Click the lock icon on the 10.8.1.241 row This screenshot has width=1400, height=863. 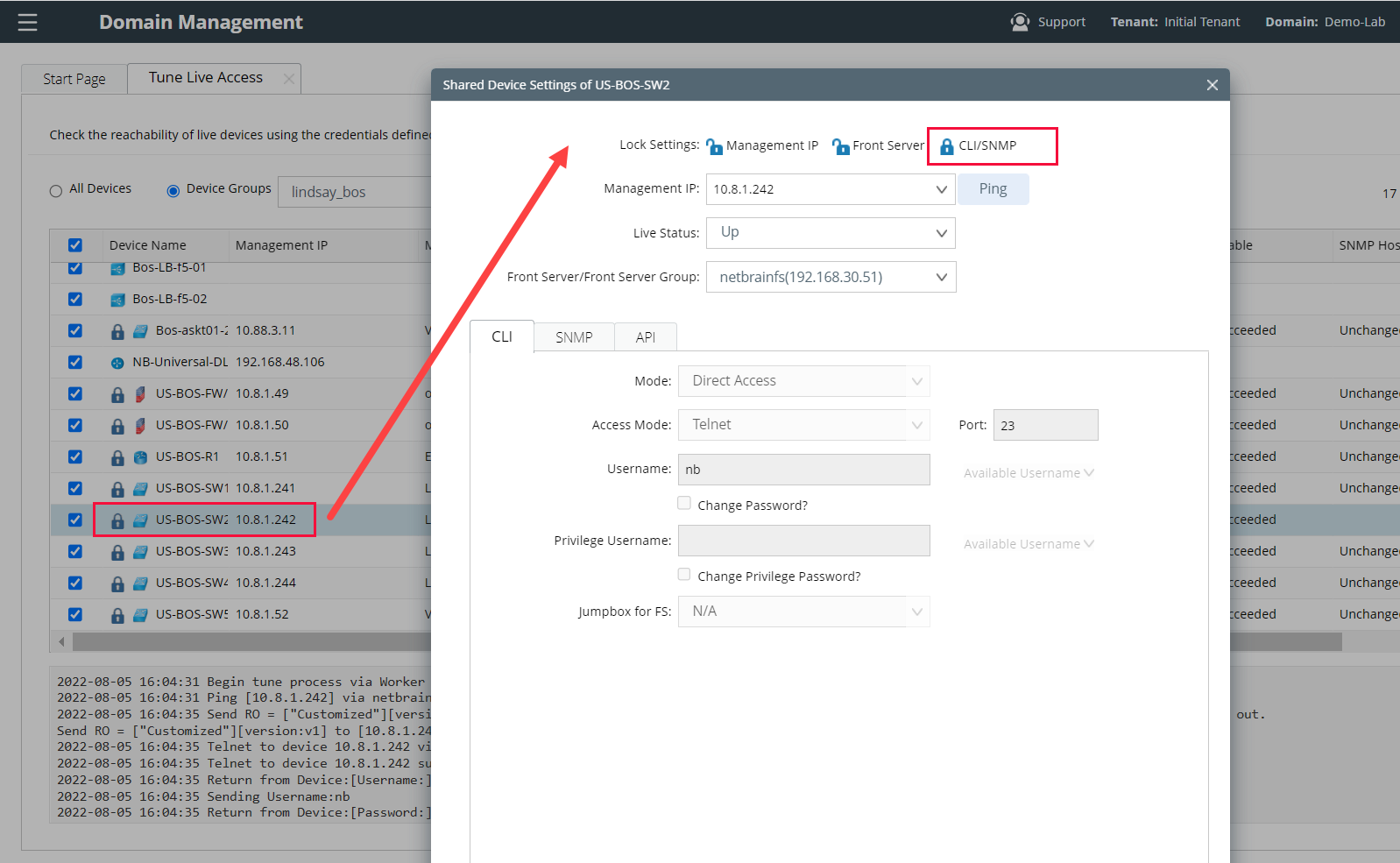tap(117, 489)
